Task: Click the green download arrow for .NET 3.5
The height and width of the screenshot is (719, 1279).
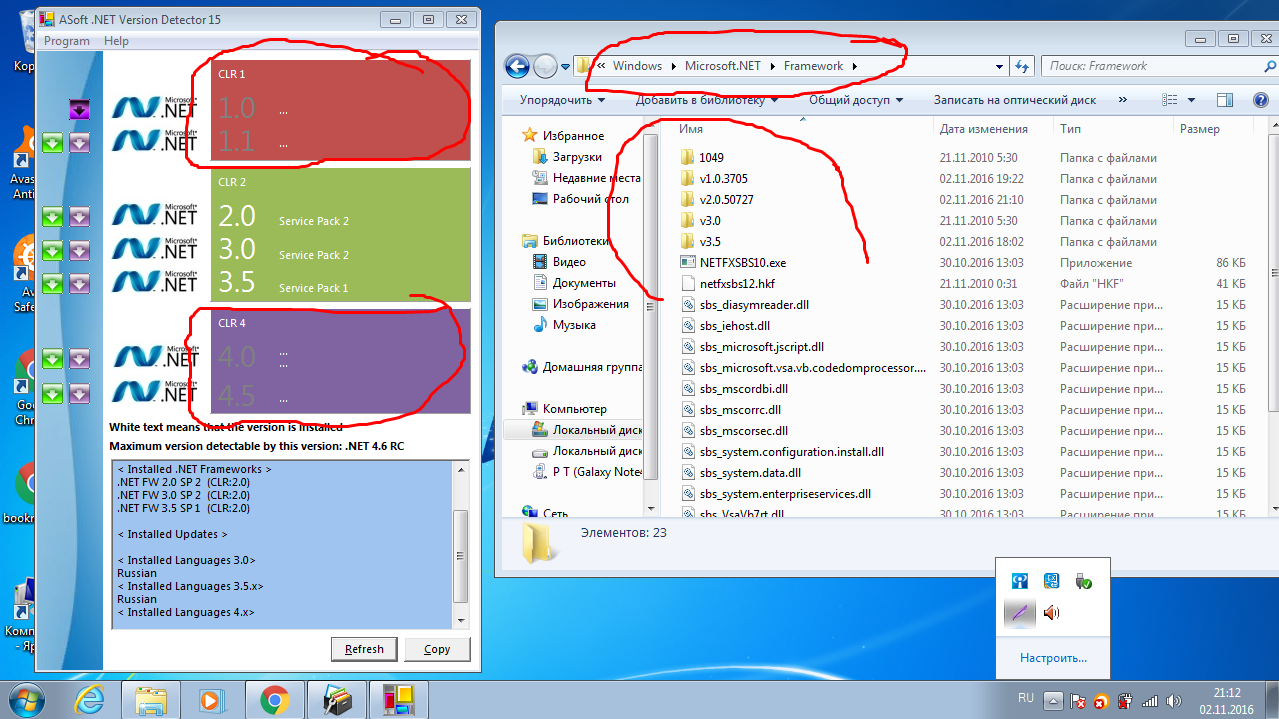Action: [53, 284]
